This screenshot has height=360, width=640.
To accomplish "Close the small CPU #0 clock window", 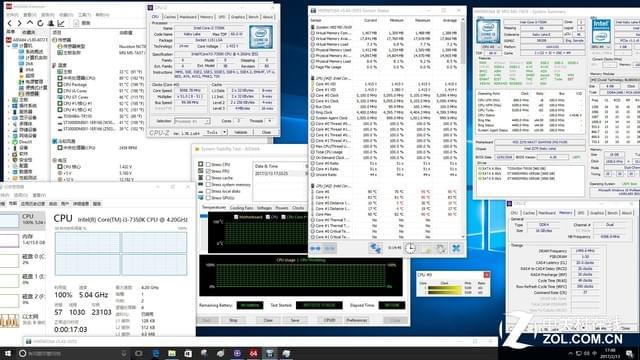I will click(x=486, y=275).
